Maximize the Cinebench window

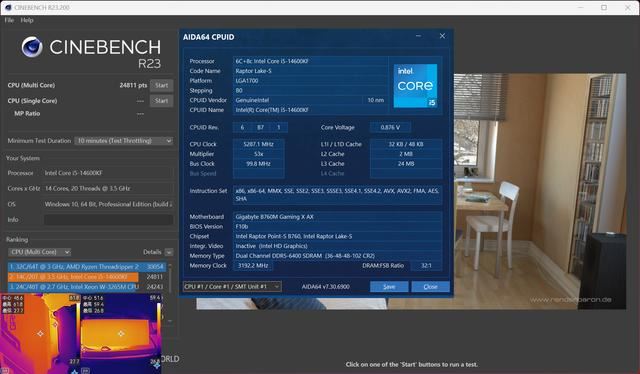click(604, 7)
